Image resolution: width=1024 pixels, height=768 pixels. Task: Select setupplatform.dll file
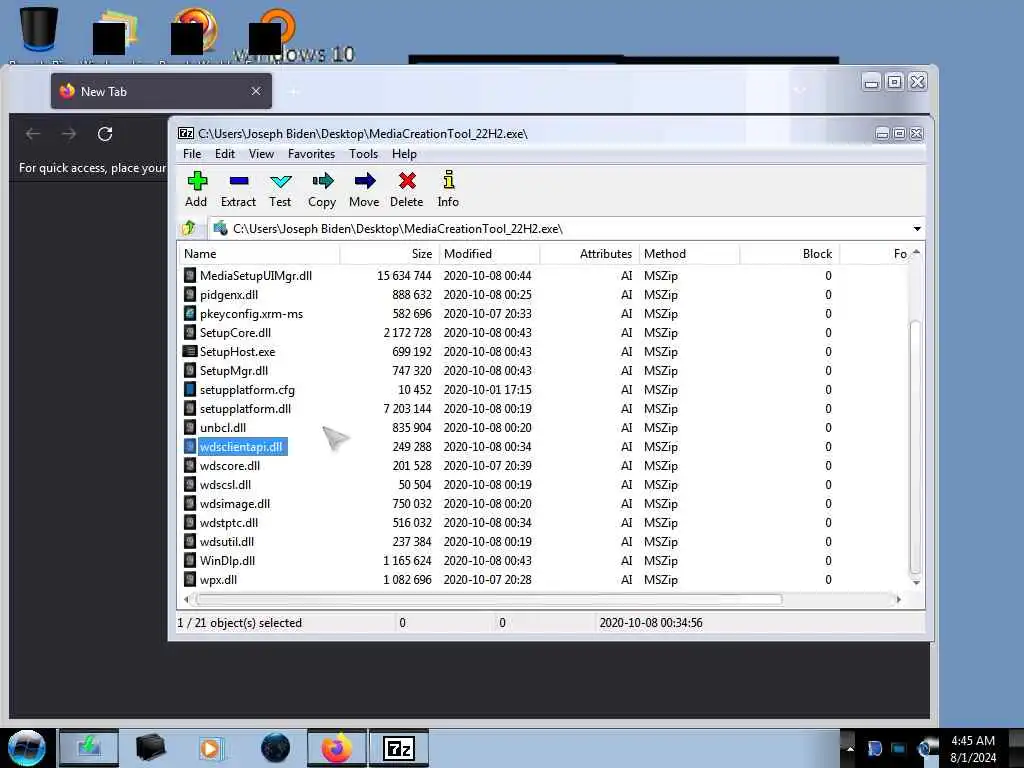click(246, 409)
